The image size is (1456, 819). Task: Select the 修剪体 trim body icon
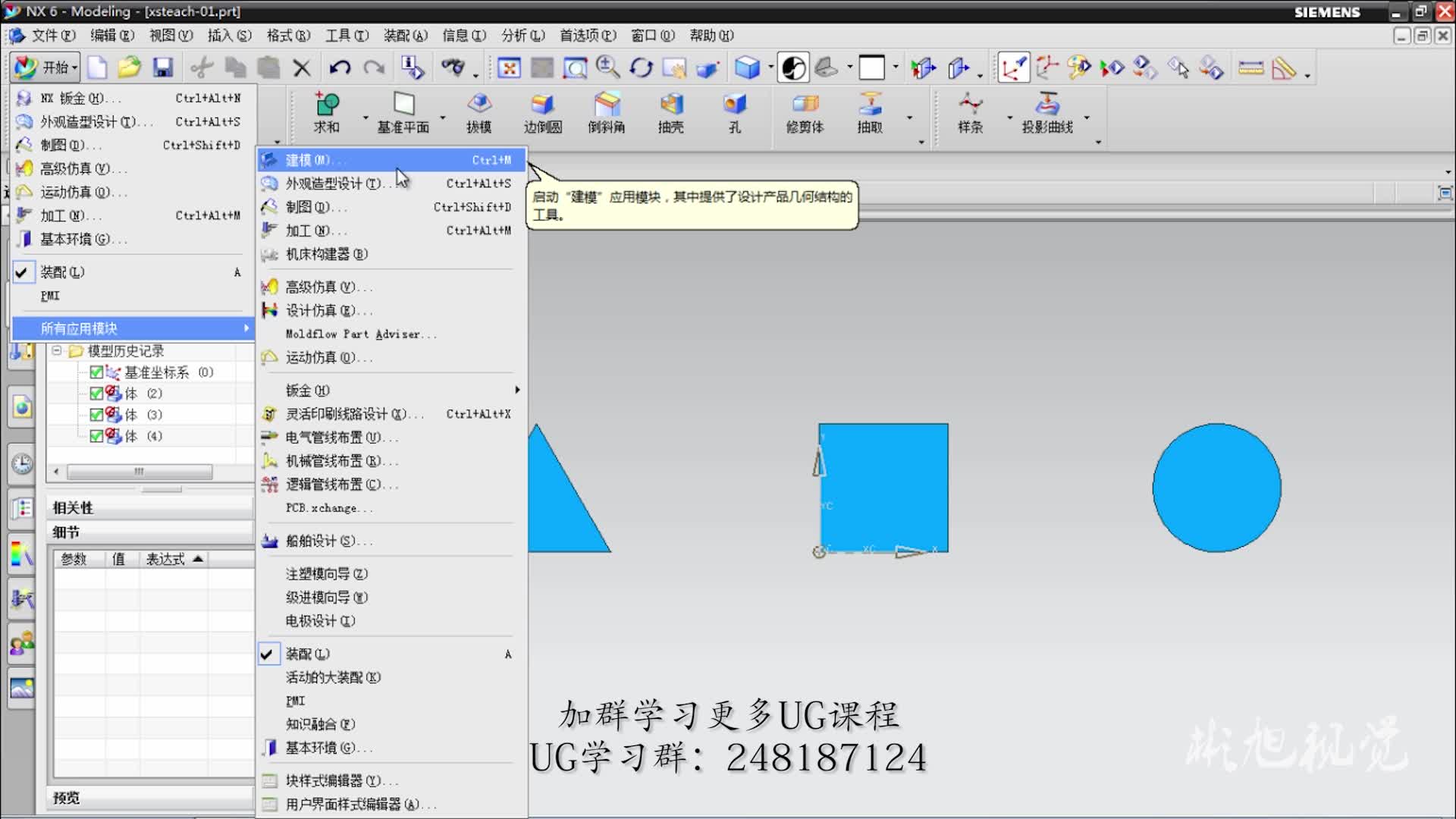coord(805,105)
